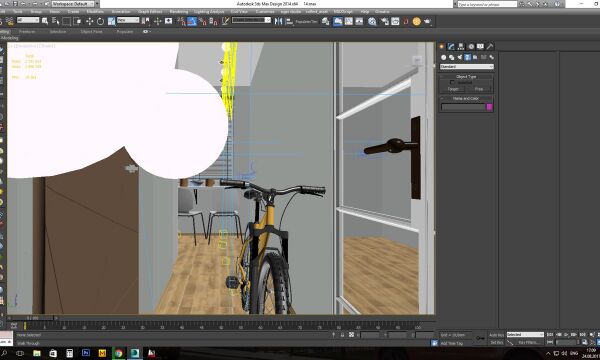Viewport: 600px width, 360px height.
Task: Open the Create command panel tab
Action: click(442, 46)
